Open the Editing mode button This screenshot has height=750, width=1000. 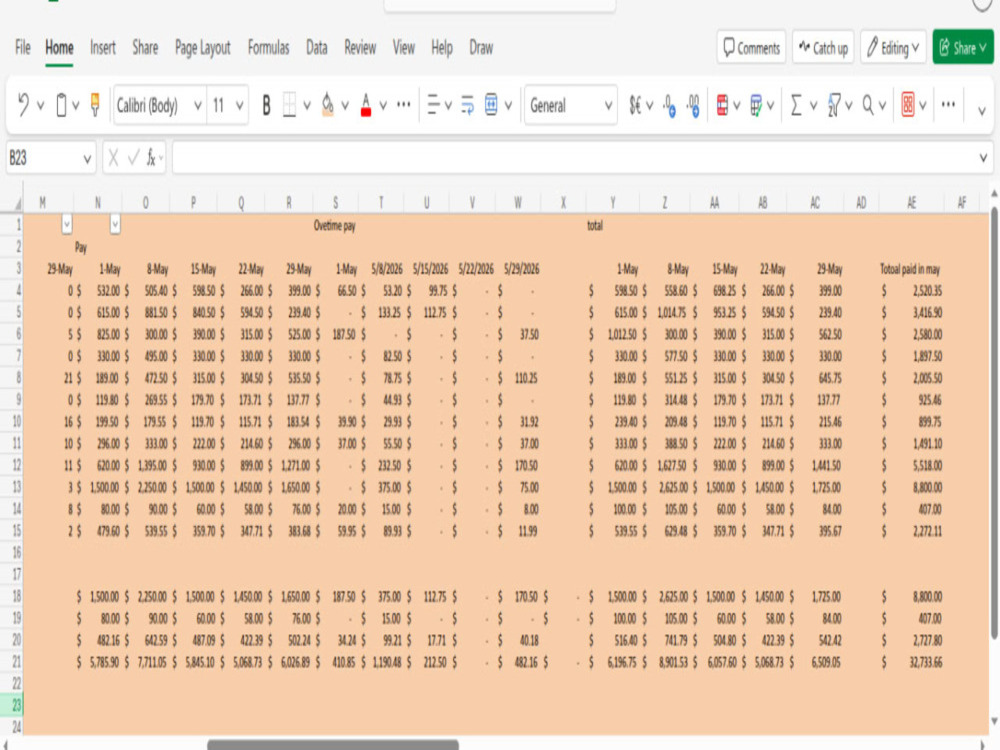[893, 47]
